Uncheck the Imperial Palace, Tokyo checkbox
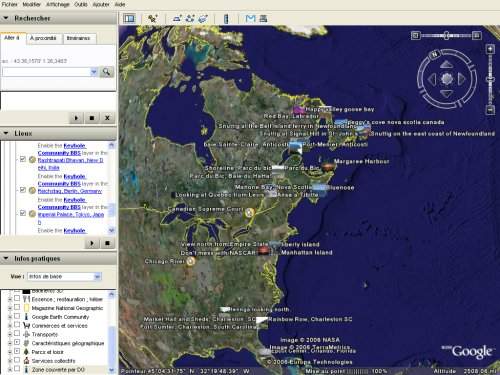Screen dimensions: 500x375 [23, 213]
